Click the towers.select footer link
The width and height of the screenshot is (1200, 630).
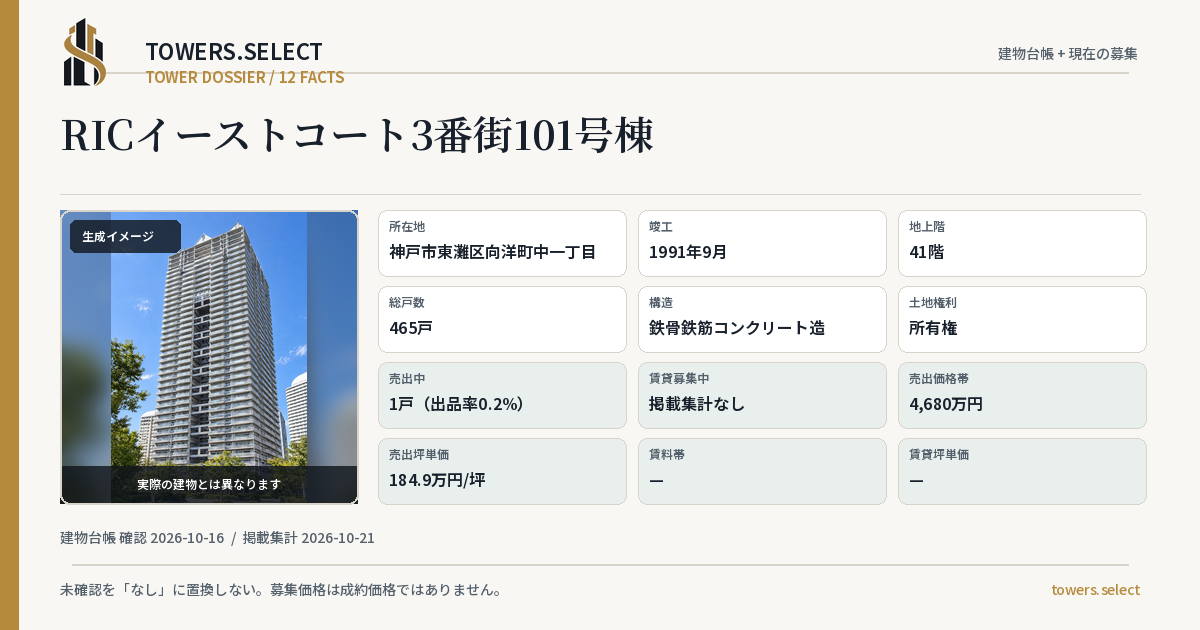pos(1095,590)
